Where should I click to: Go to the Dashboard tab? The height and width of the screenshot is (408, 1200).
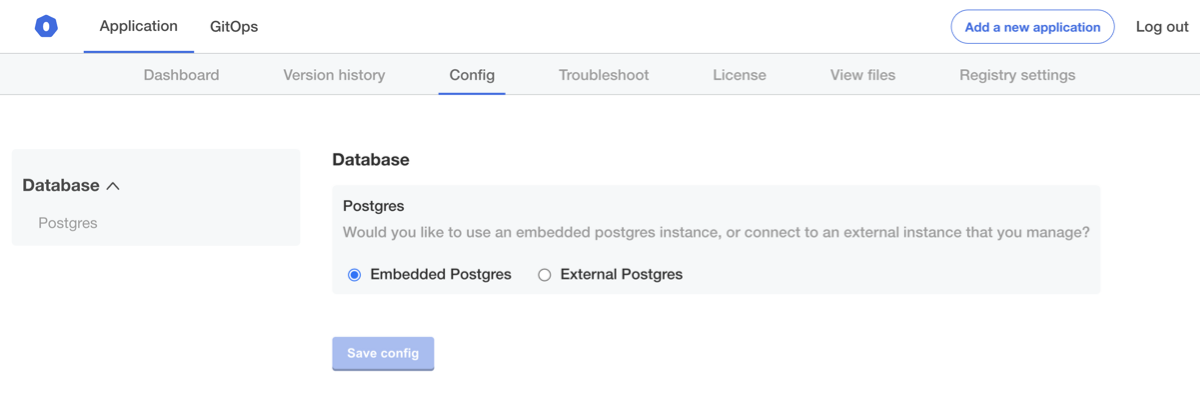[x=181, y=75]
